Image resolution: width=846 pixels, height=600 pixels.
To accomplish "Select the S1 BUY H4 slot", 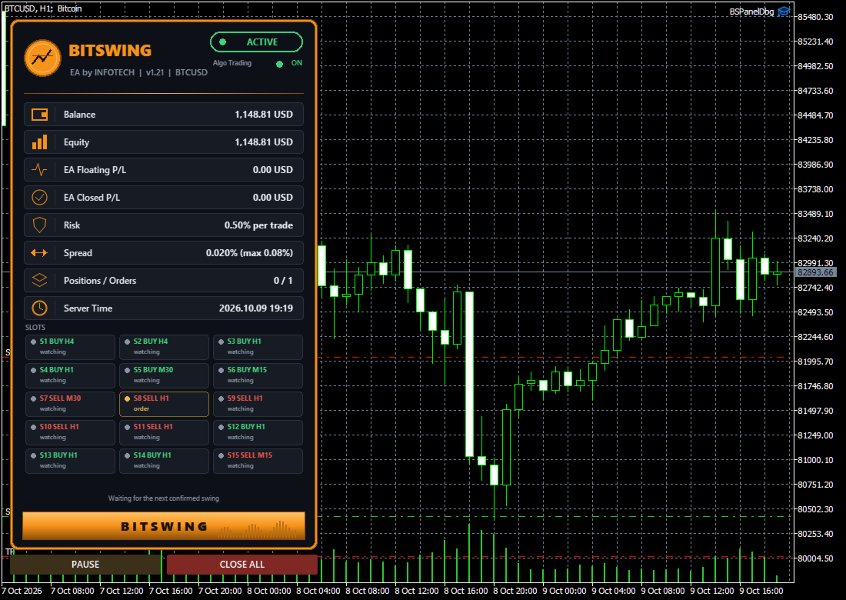I will point(70,347).
